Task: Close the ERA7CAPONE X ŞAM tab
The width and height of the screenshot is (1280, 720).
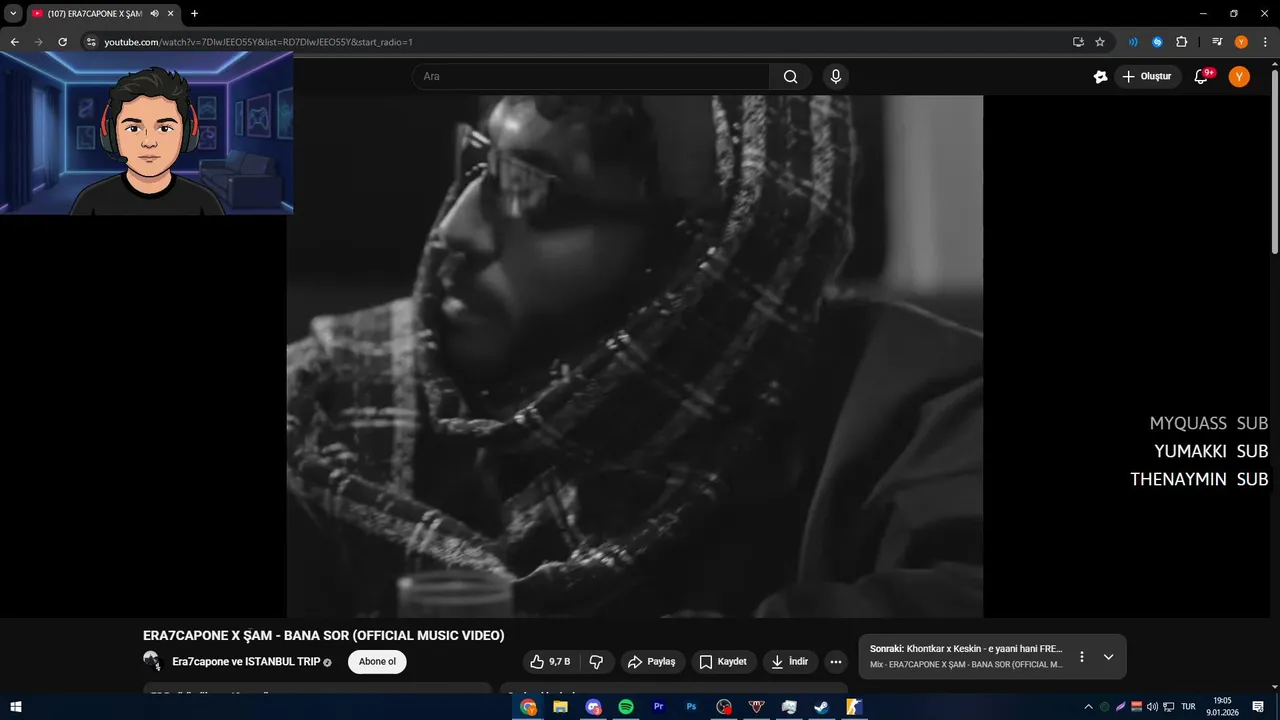Action: click(x=170, y=14)
